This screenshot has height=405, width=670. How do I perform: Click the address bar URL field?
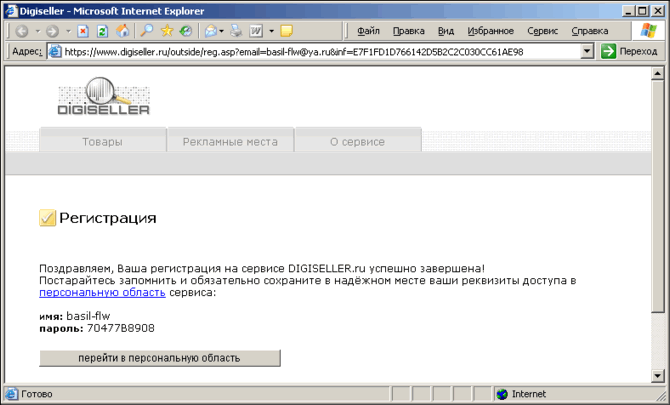click(321, 52)
